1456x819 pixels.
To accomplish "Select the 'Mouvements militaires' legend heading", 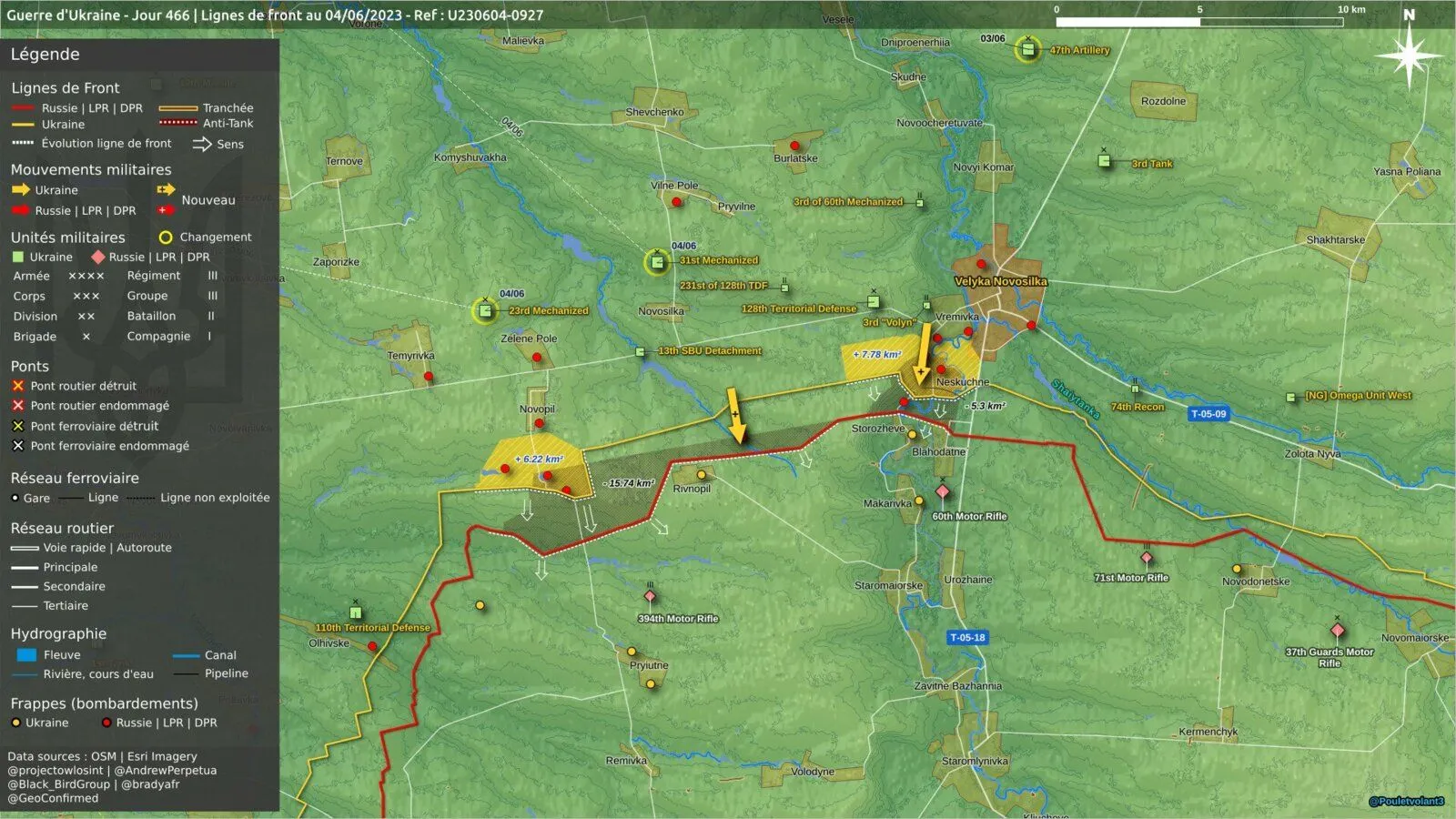I will 91,170.
